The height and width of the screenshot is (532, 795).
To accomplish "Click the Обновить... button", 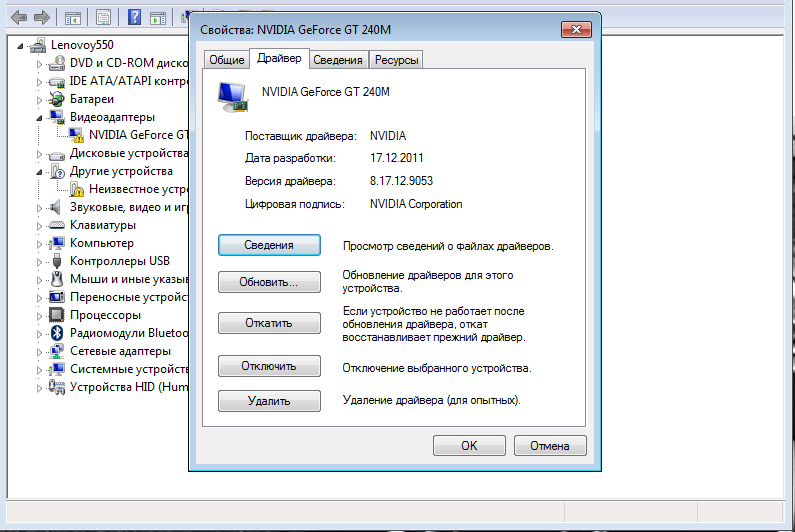I will click(269, 282).
